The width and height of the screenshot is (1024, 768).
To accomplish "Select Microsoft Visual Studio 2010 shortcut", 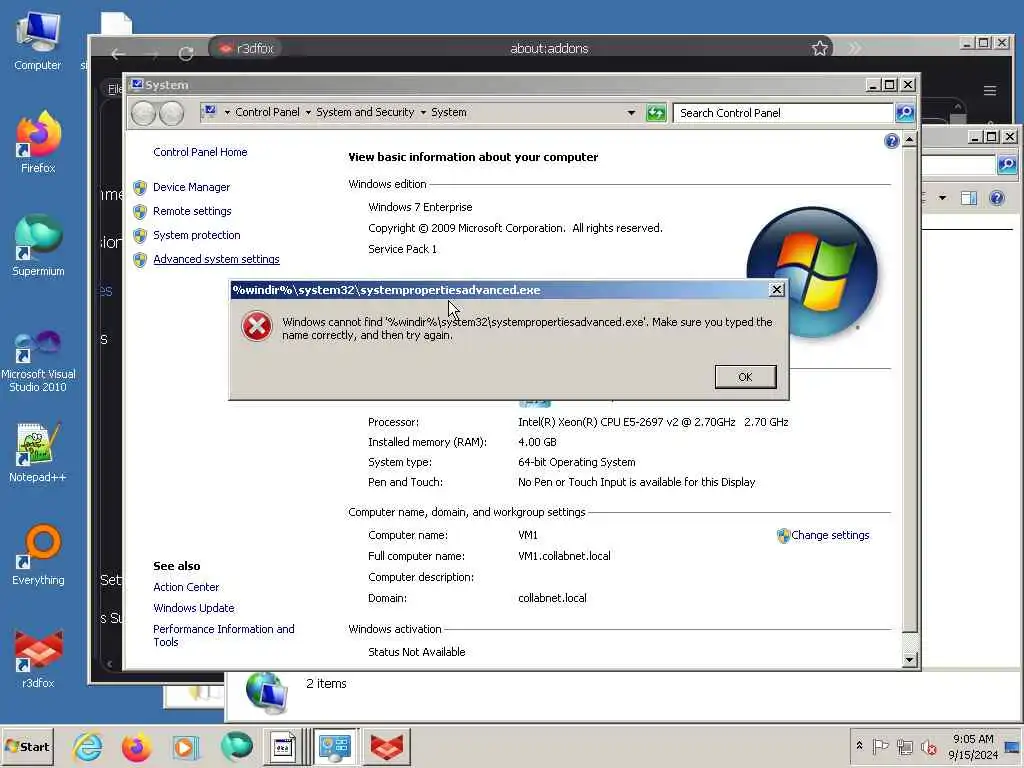I will [38, 360].
